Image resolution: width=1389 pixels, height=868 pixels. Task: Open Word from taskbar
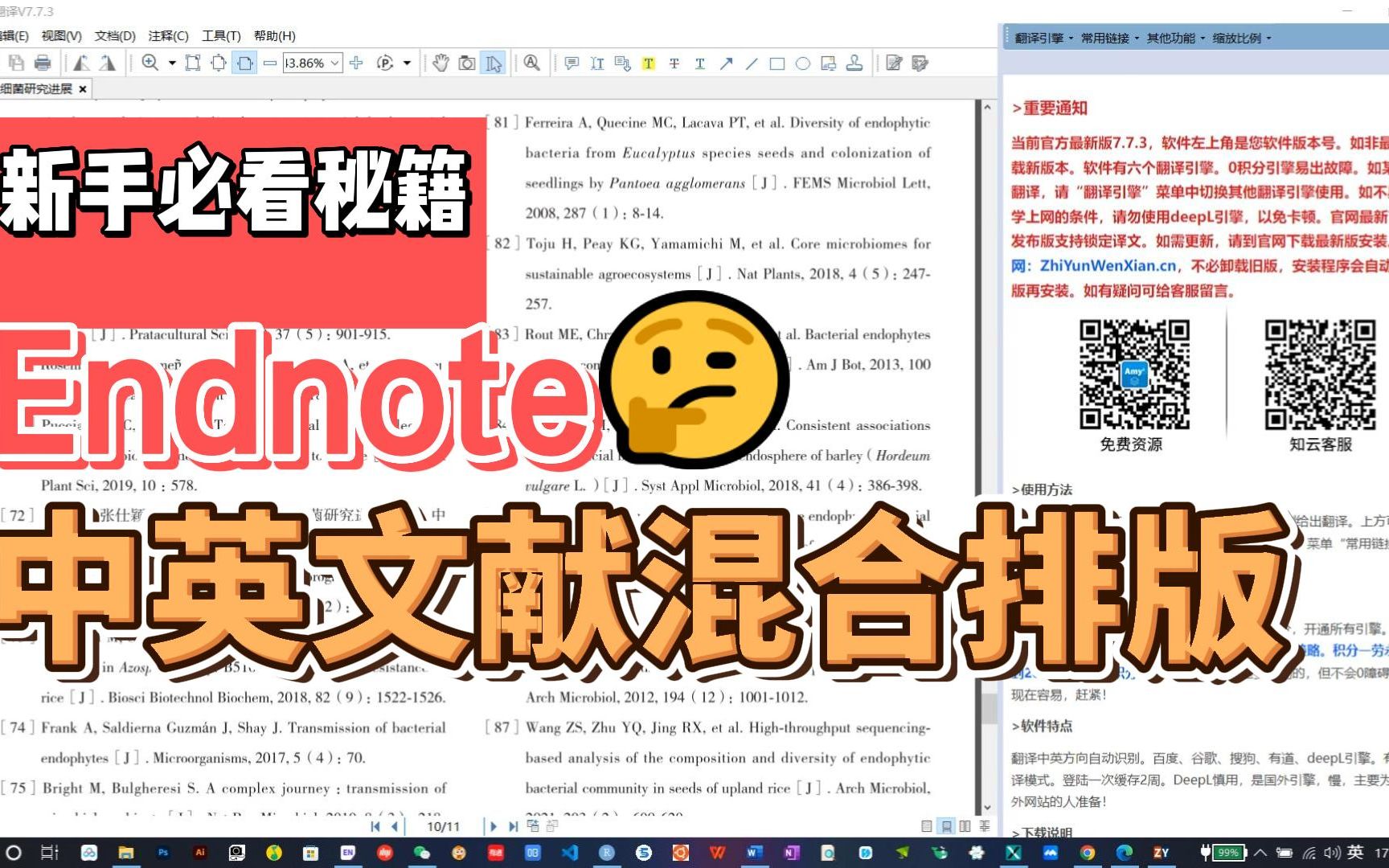[x=753, y=853]
